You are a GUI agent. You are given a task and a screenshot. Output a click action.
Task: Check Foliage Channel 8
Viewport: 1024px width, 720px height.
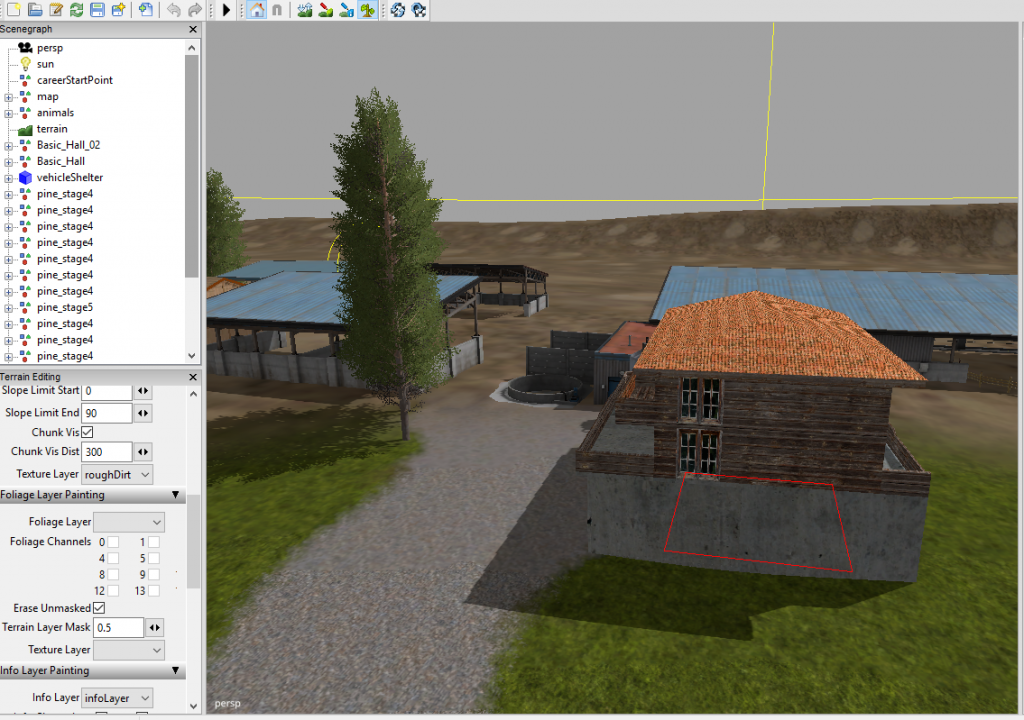coord(113,574)
